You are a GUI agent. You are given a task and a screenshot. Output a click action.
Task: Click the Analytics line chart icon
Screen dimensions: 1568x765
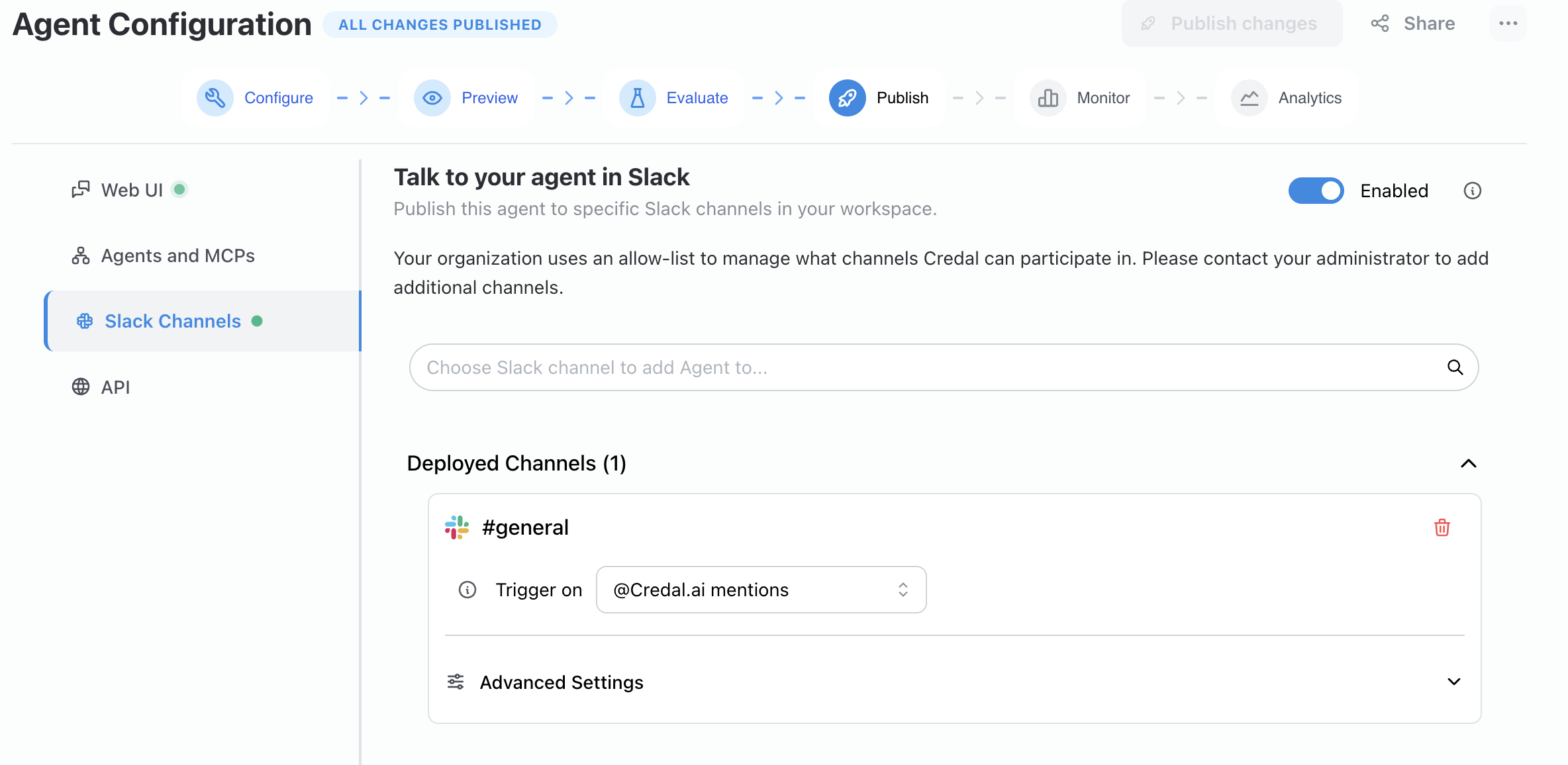point(1249,98)
